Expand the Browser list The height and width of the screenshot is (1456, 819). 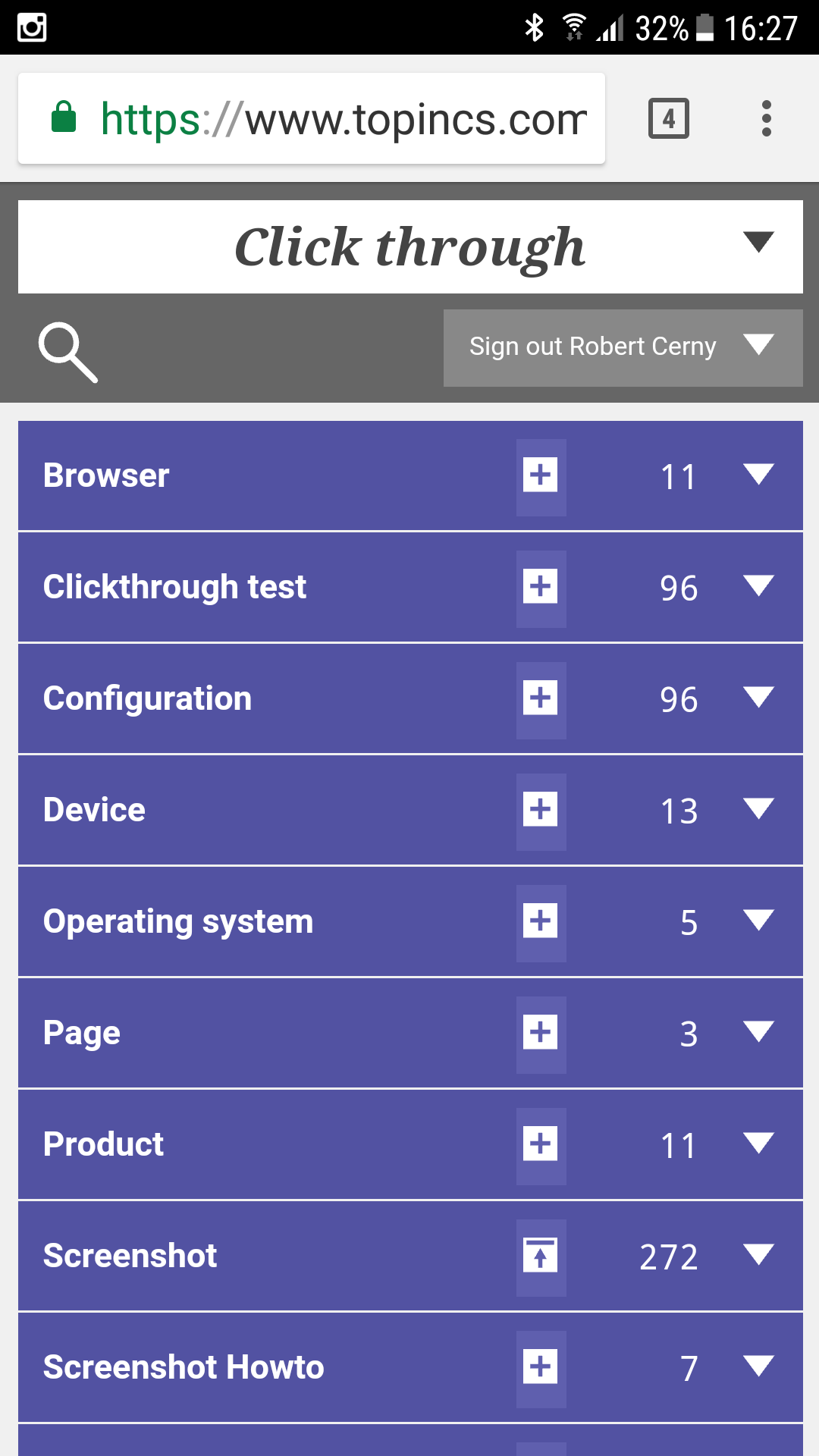click(x=758, y=475)
